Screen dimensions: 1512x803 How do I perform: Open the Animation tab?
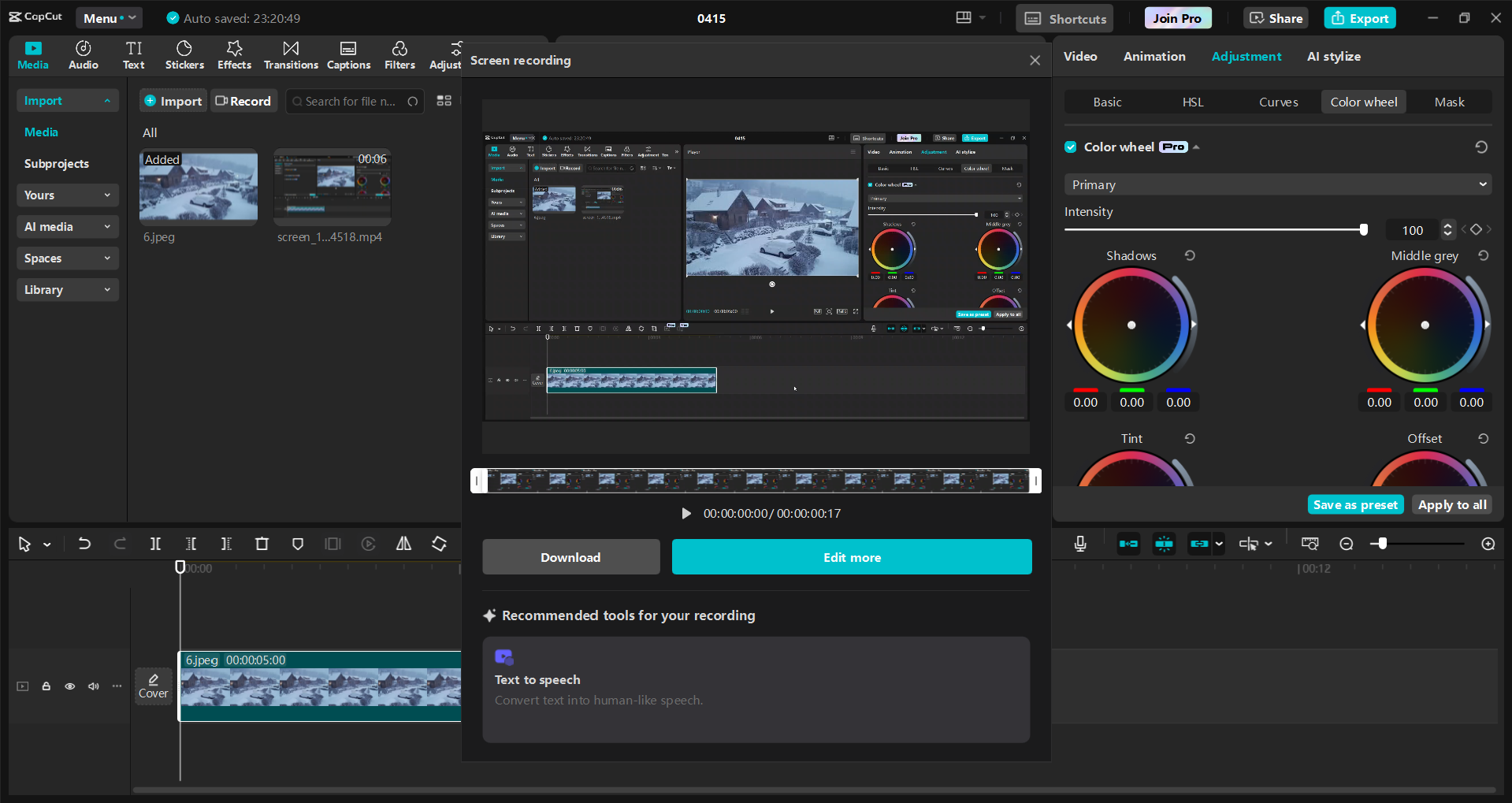[1154, 57]
